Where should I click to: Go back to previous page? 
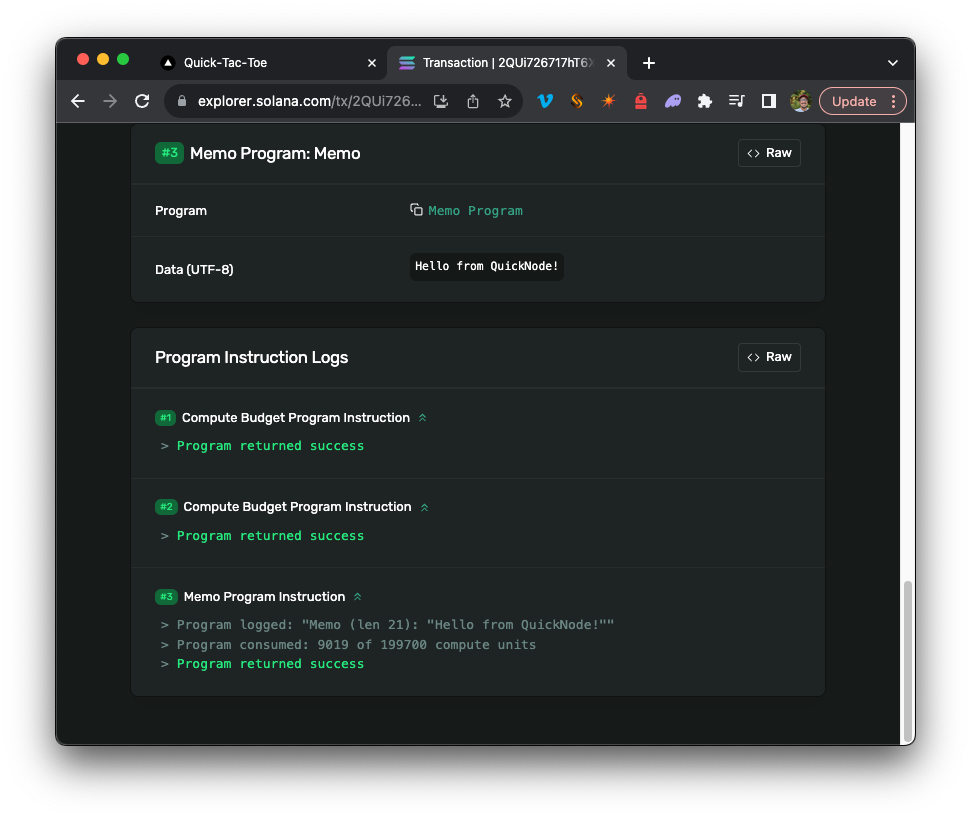(77, 101)
